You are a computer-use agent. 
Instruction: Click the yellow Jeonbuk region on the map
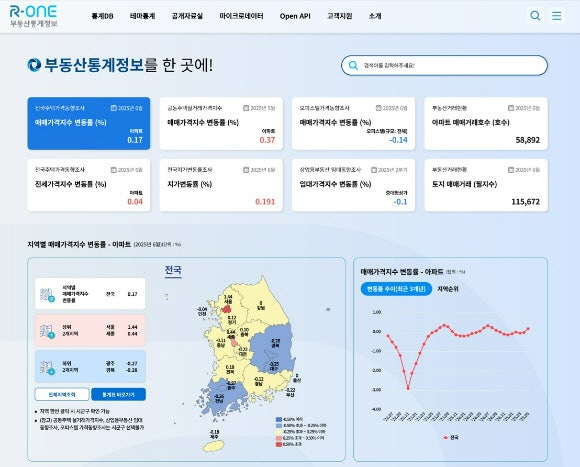[x=229, y=370]
